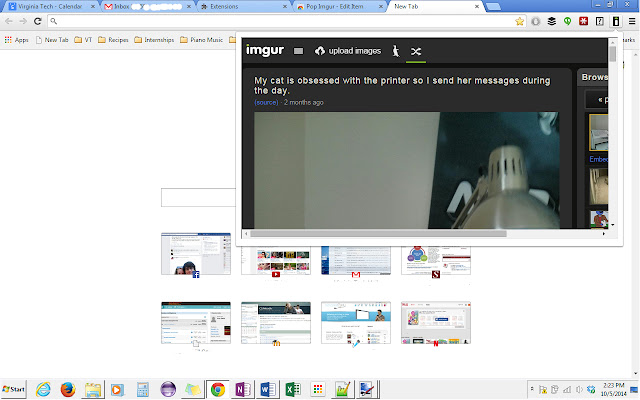This screenshot has height=400, width=640.
Task: Open Microsoft Word from the taskbar
Action: (268, 389)
